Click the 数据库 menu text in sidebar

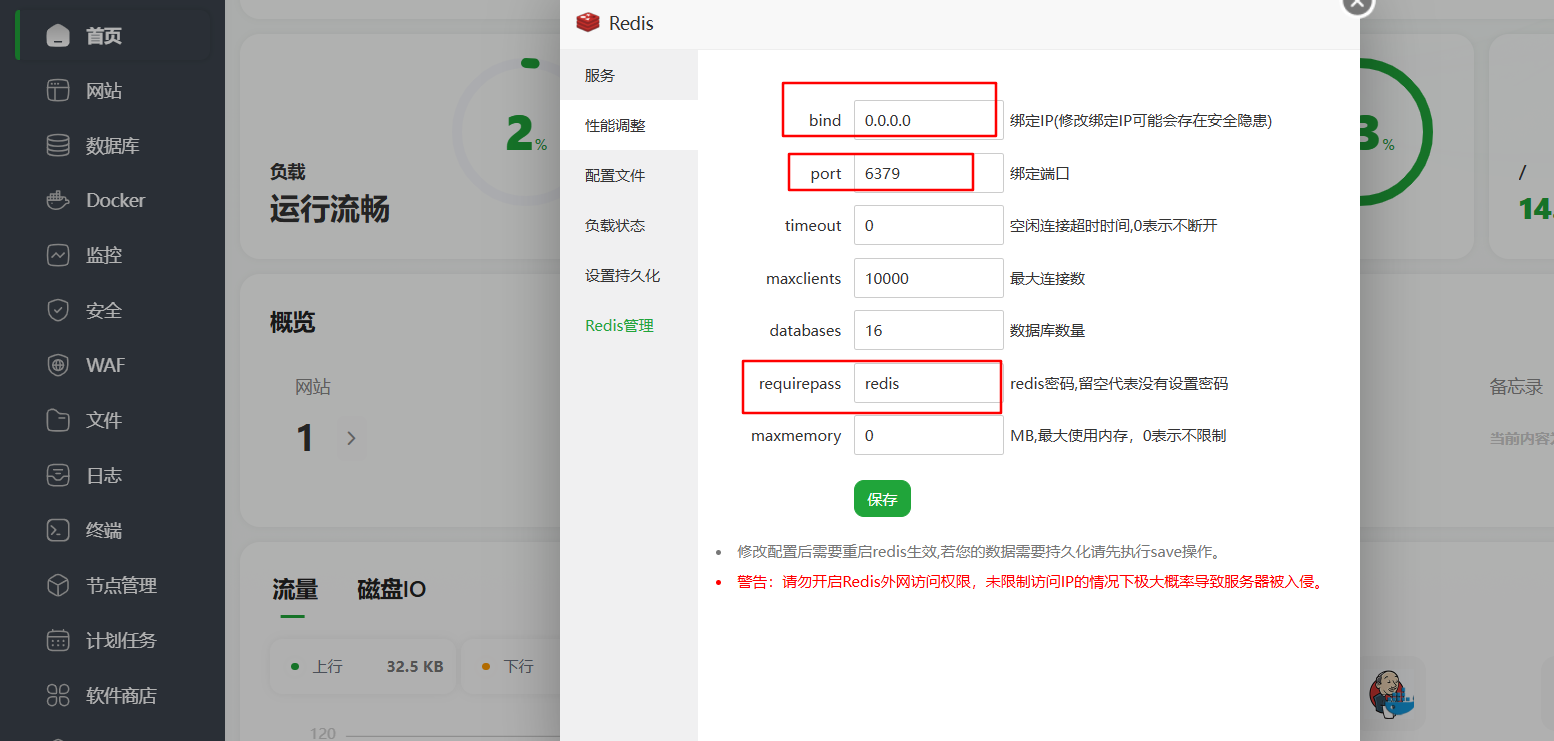click(113, 146)
